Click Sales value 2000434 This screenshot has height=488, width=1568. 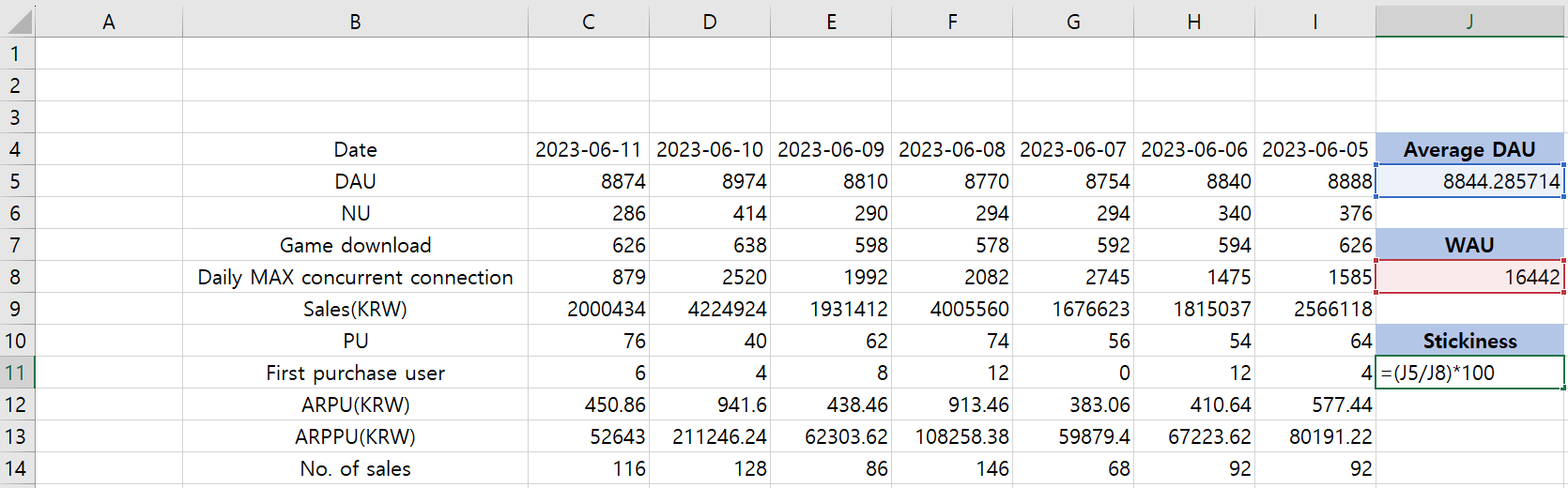click(x=589, y=309)
